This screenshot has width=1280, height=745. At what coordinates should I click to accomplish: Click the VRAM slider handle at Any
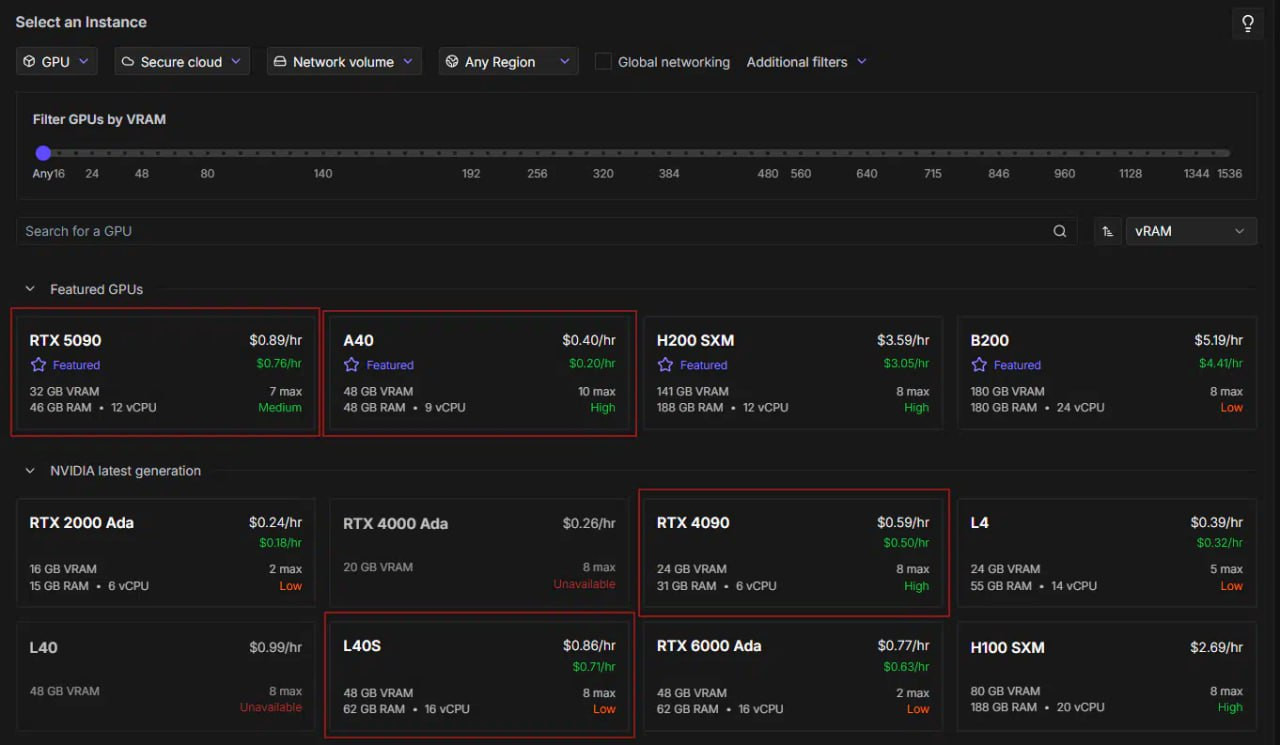[x=43, y=153]
